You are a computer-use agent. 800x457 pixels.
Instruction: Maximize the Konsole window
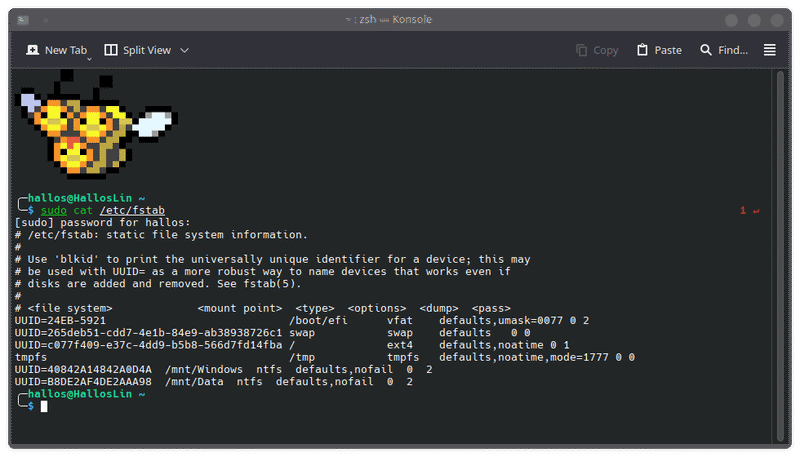click(754, 19)
